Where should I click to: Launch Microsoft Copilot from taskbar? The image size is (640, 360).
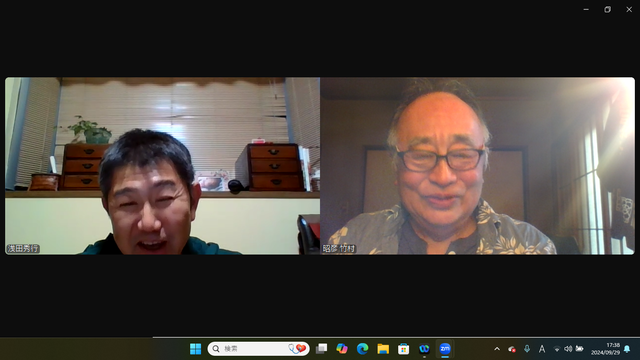click(x=342, y=349)
